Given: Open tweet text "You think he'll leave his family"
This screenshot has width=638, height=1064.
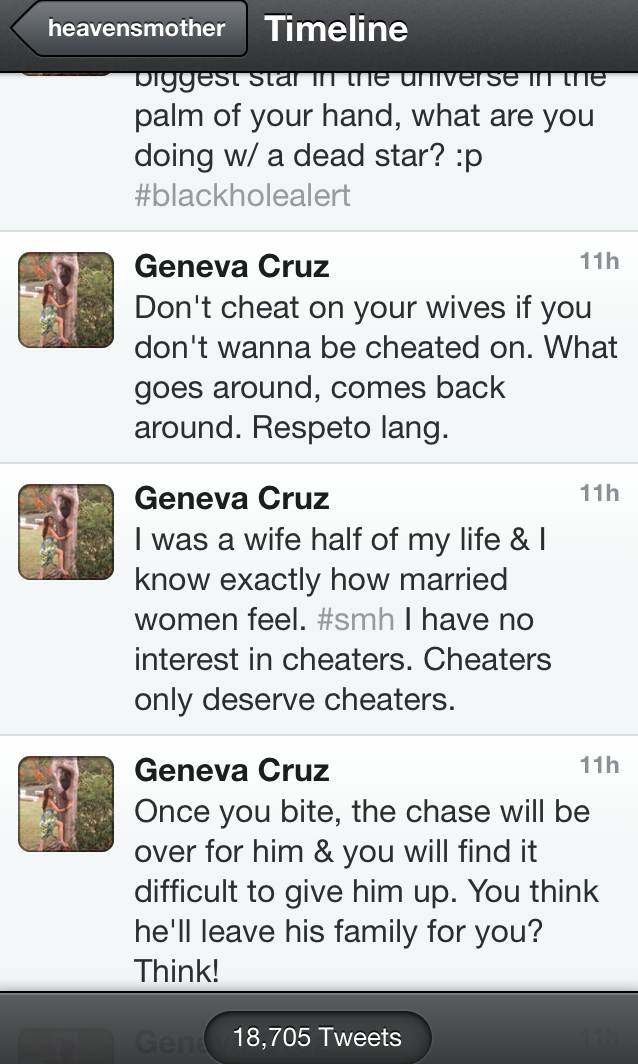Looking at the screenshot, I should tap(366, 911).
